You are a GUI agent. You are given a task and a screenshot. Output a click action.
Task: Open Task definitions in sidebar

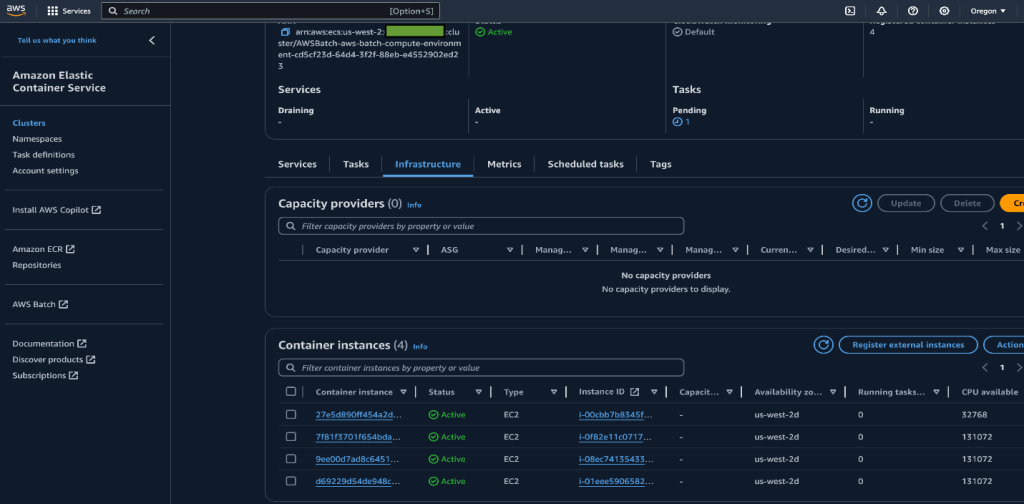tap(43, 155)
